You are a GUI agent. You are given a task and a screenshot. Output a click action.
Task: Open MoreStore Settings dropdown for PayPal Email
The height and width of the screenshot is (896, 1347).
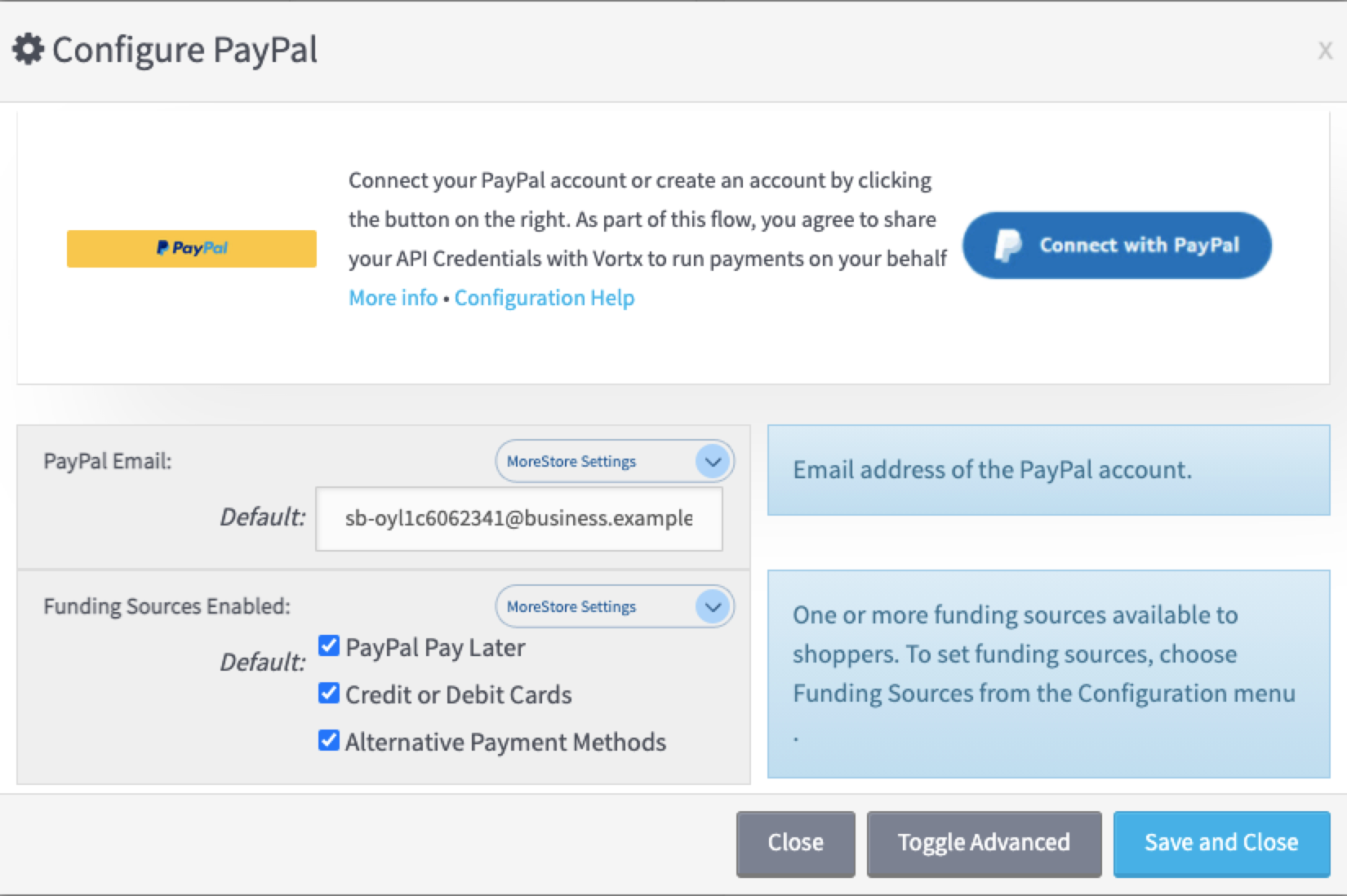click(x=615, y=462)
